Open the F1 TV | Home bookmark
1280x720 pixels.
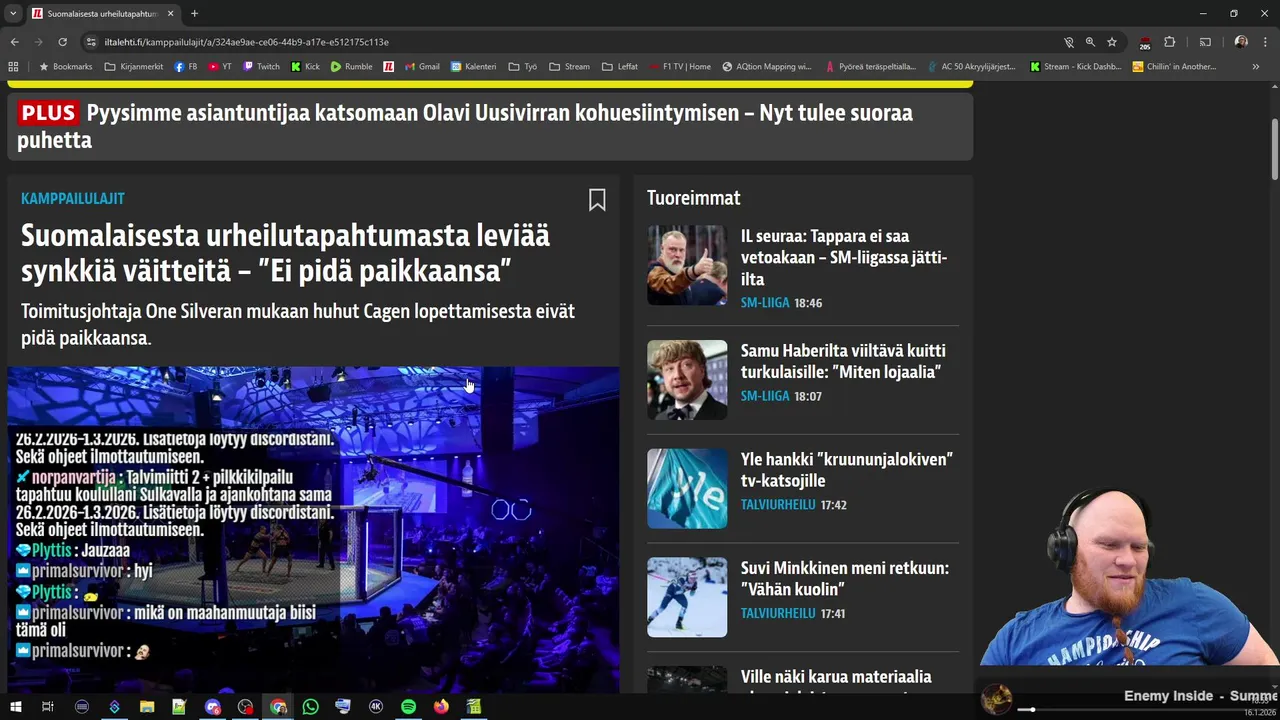680,67
